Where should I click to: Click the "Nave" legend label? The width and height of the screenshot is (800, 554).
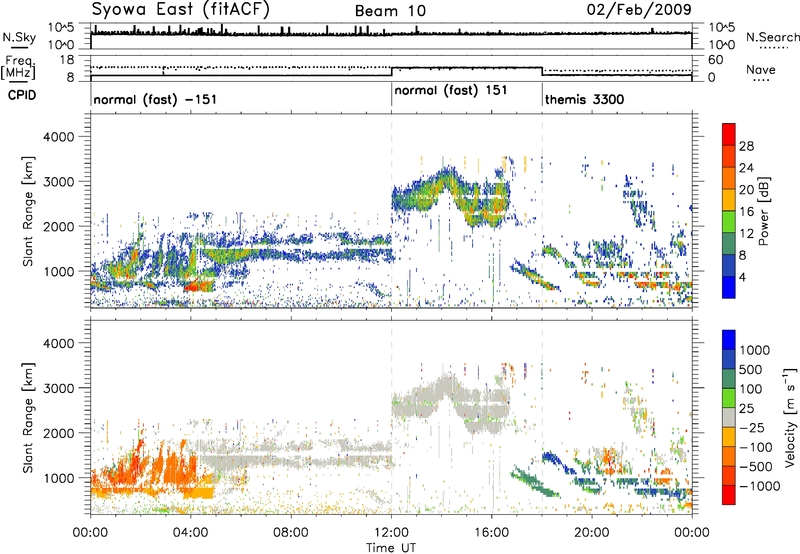click(761, 69)
